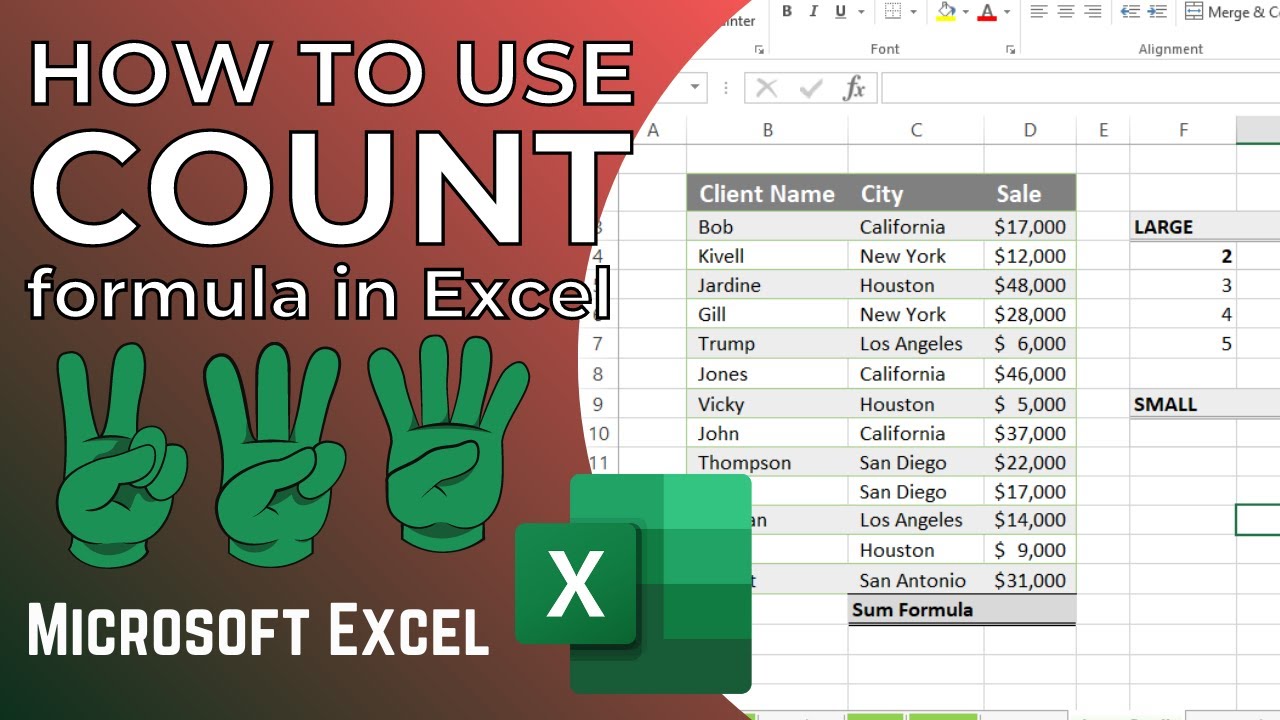The width and height of the screenshot is (1280, 720).
Task: Select row 10 header
Action: tap(598, 434)
